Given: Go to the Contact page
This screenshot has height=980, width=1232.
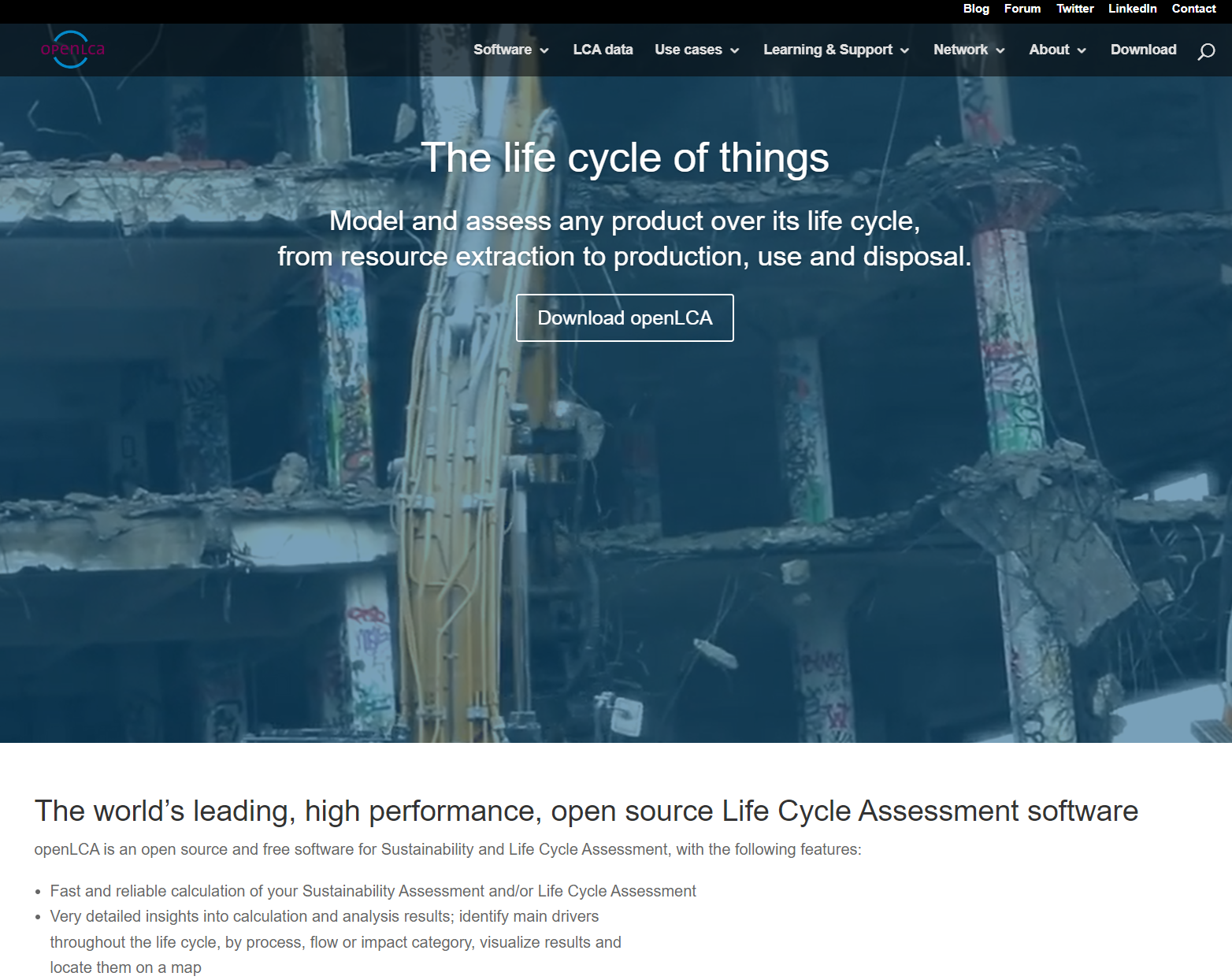Looking at the screenshot, I should click(x=1194, y=9).
